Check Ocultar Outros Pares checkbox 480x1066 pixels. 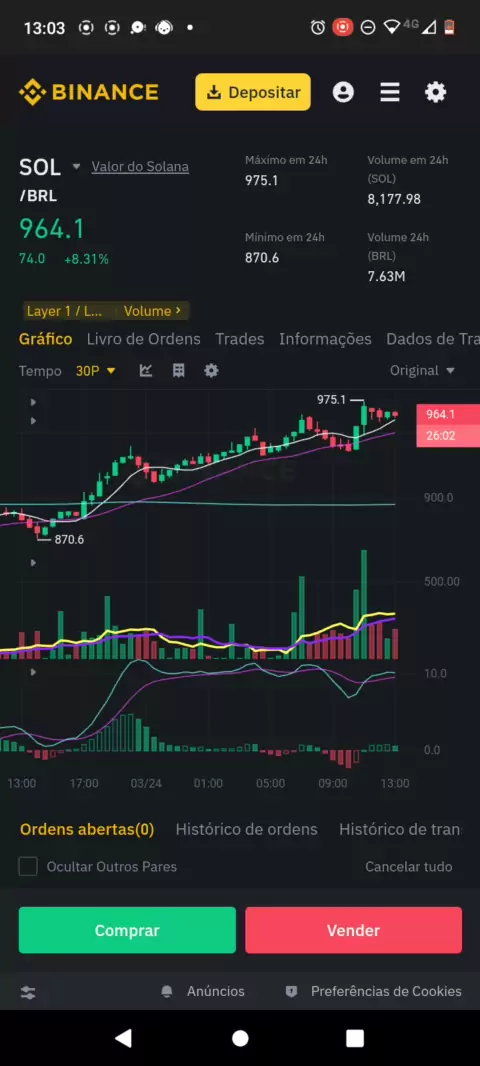[28, 867]
